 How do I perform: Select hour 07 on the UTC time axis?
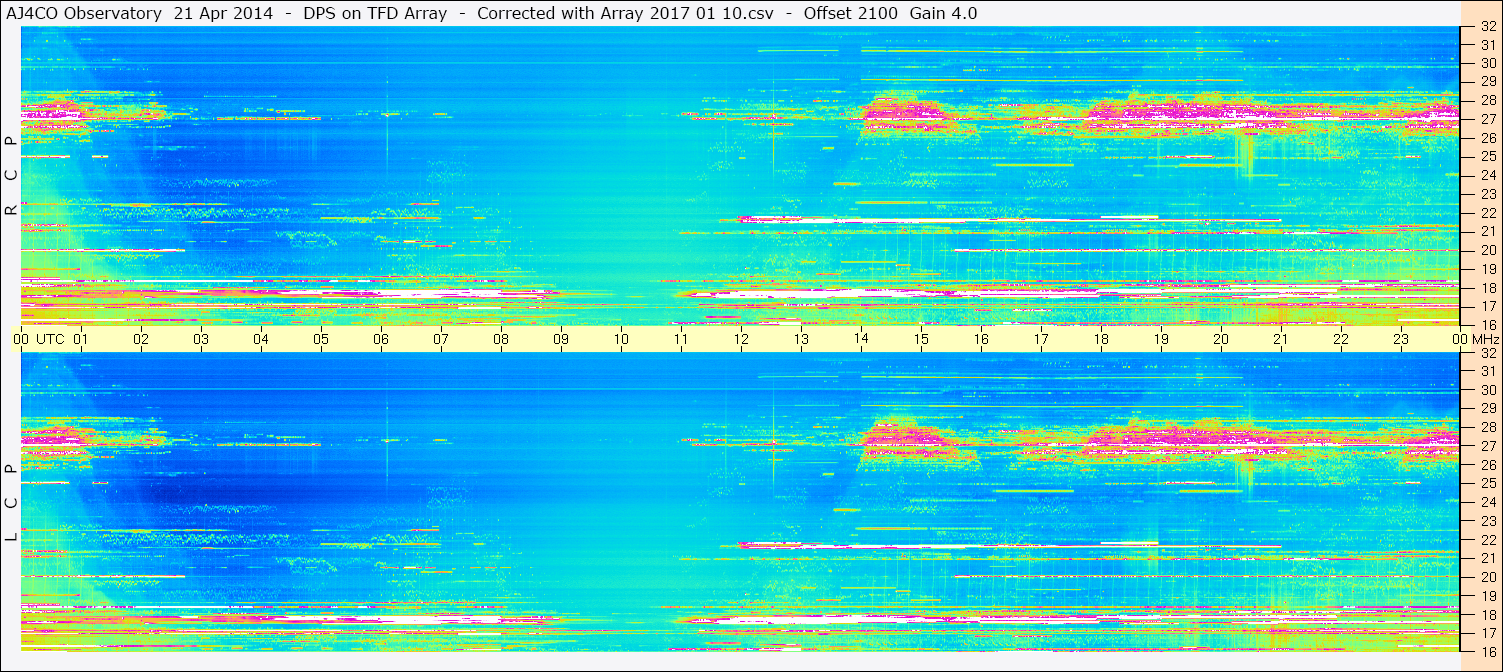point(441,339)
